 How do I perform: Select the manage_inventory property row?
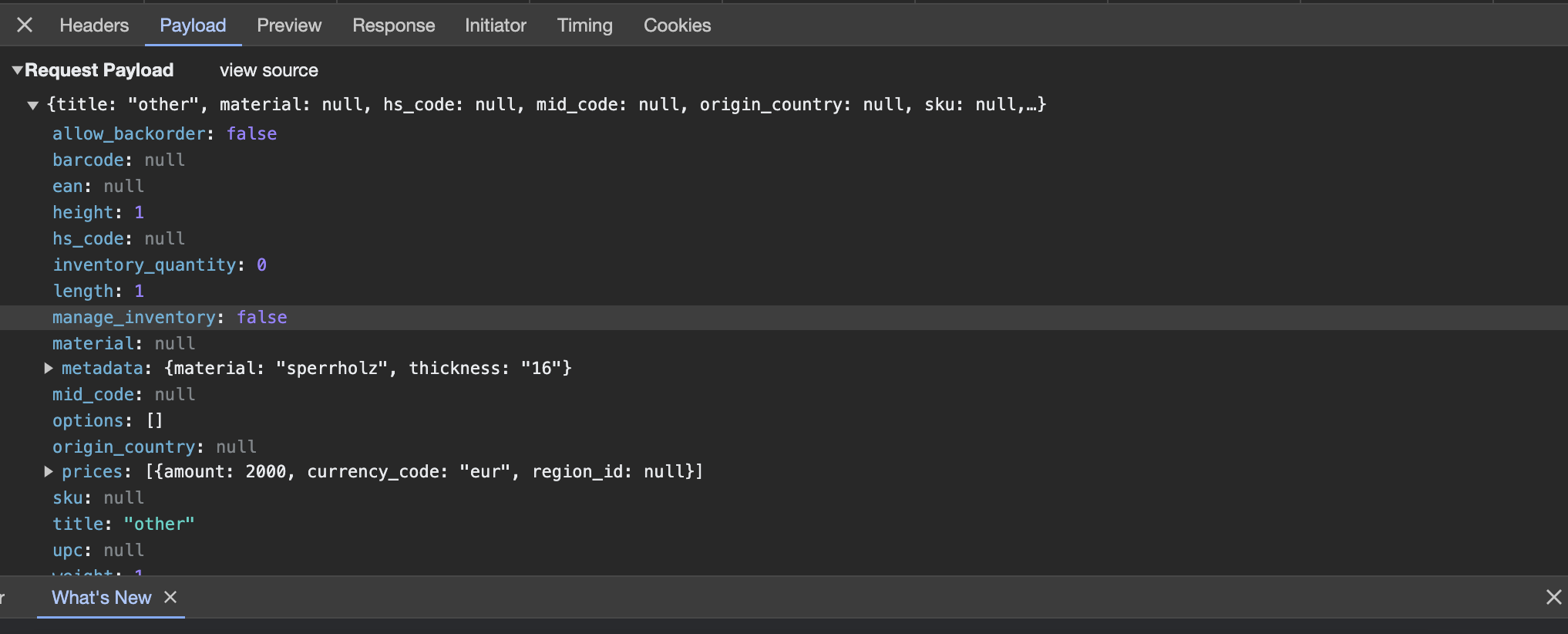point(135,317)
